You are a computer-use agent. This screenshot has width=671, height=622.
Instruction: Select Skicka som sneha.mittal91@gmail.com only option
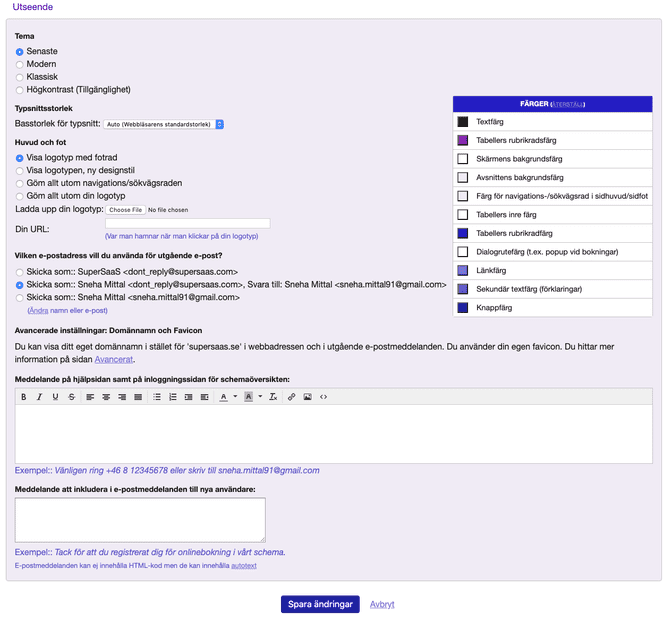[x=19, y=298]
